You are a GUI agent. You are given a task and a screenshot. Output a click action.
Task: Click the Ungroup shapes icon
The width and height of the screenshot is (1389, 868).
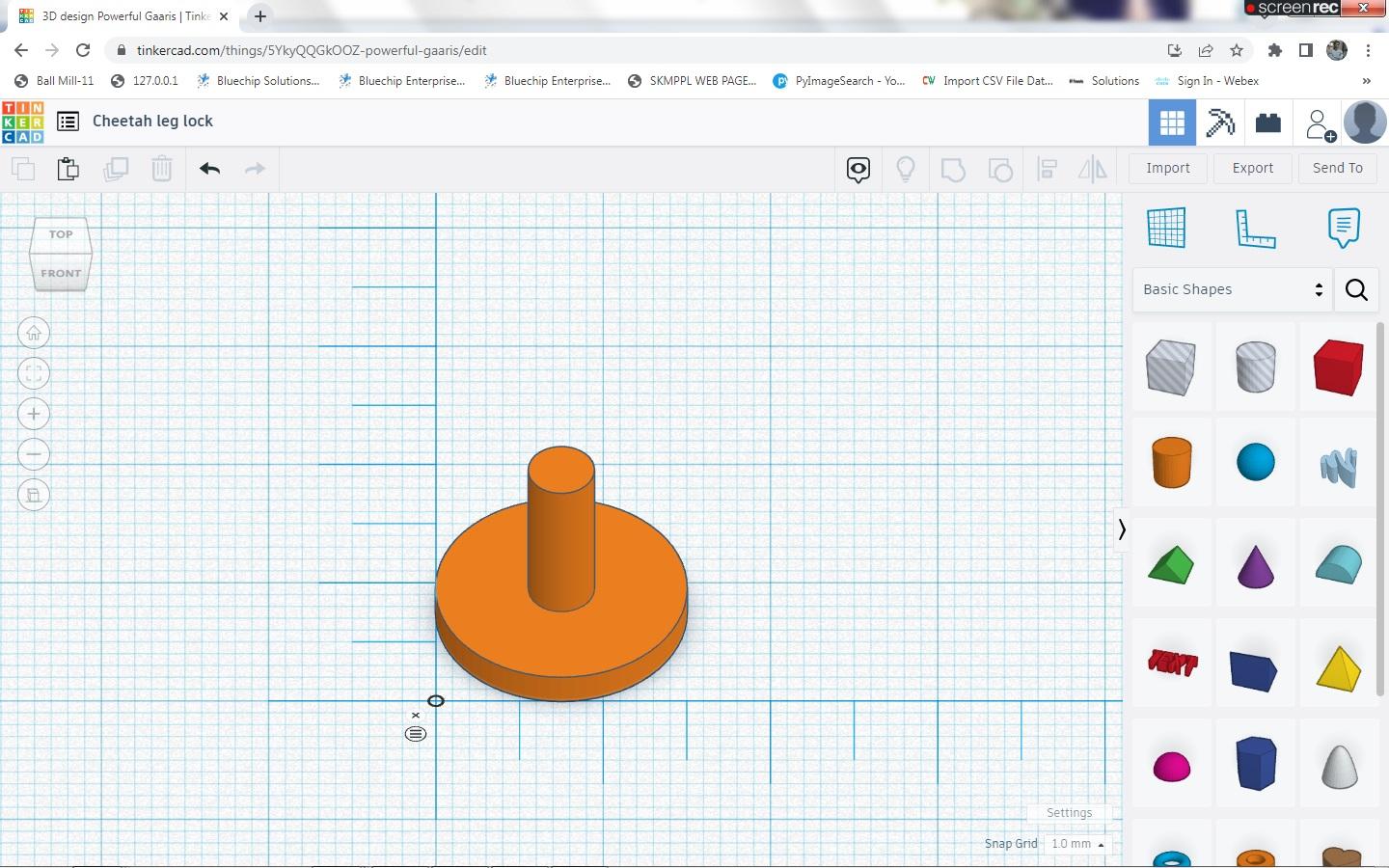coord(1000,170)
